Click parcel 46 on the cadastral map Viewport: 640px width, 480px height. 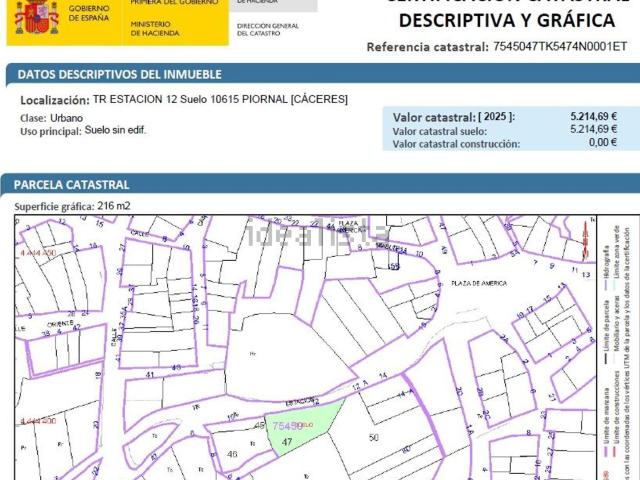(232, 453)
